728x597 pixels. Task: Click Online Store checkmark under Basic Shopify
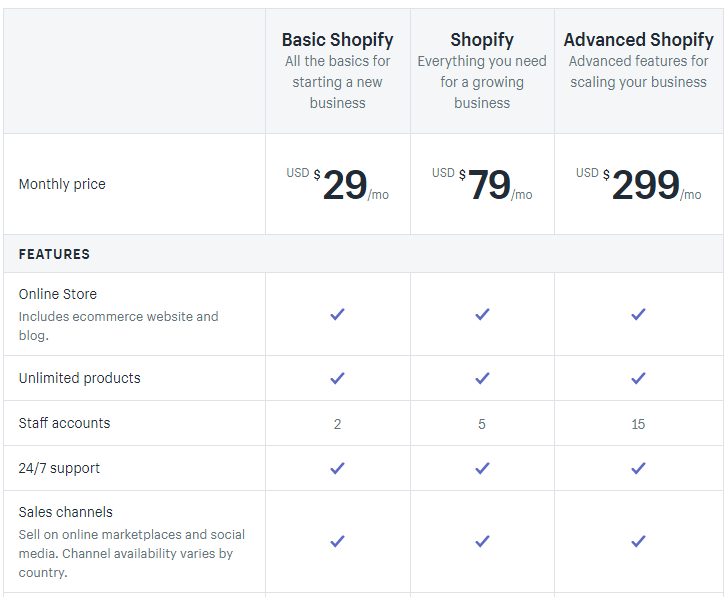point(337,314)
